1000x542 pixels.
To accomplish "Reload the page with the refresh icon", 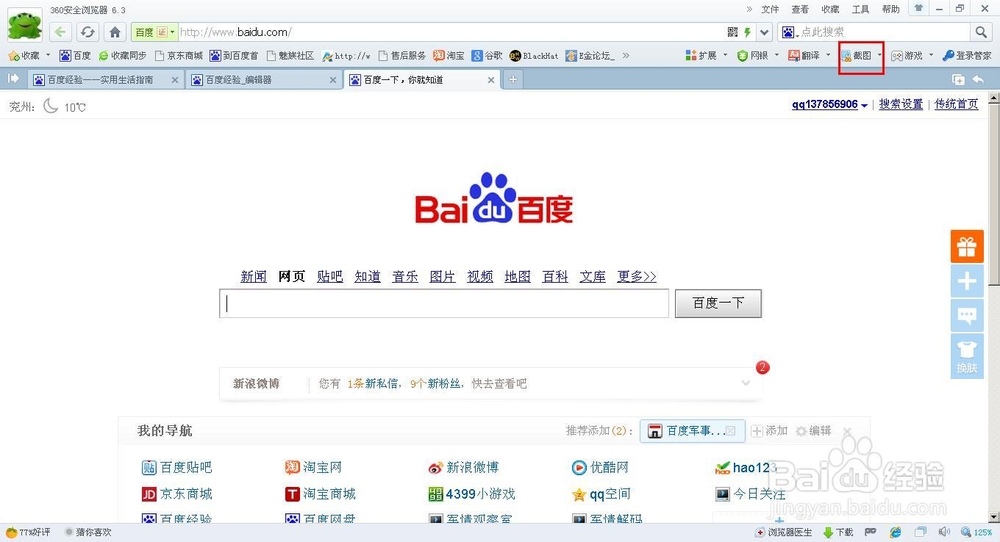I will coord(87,32).
